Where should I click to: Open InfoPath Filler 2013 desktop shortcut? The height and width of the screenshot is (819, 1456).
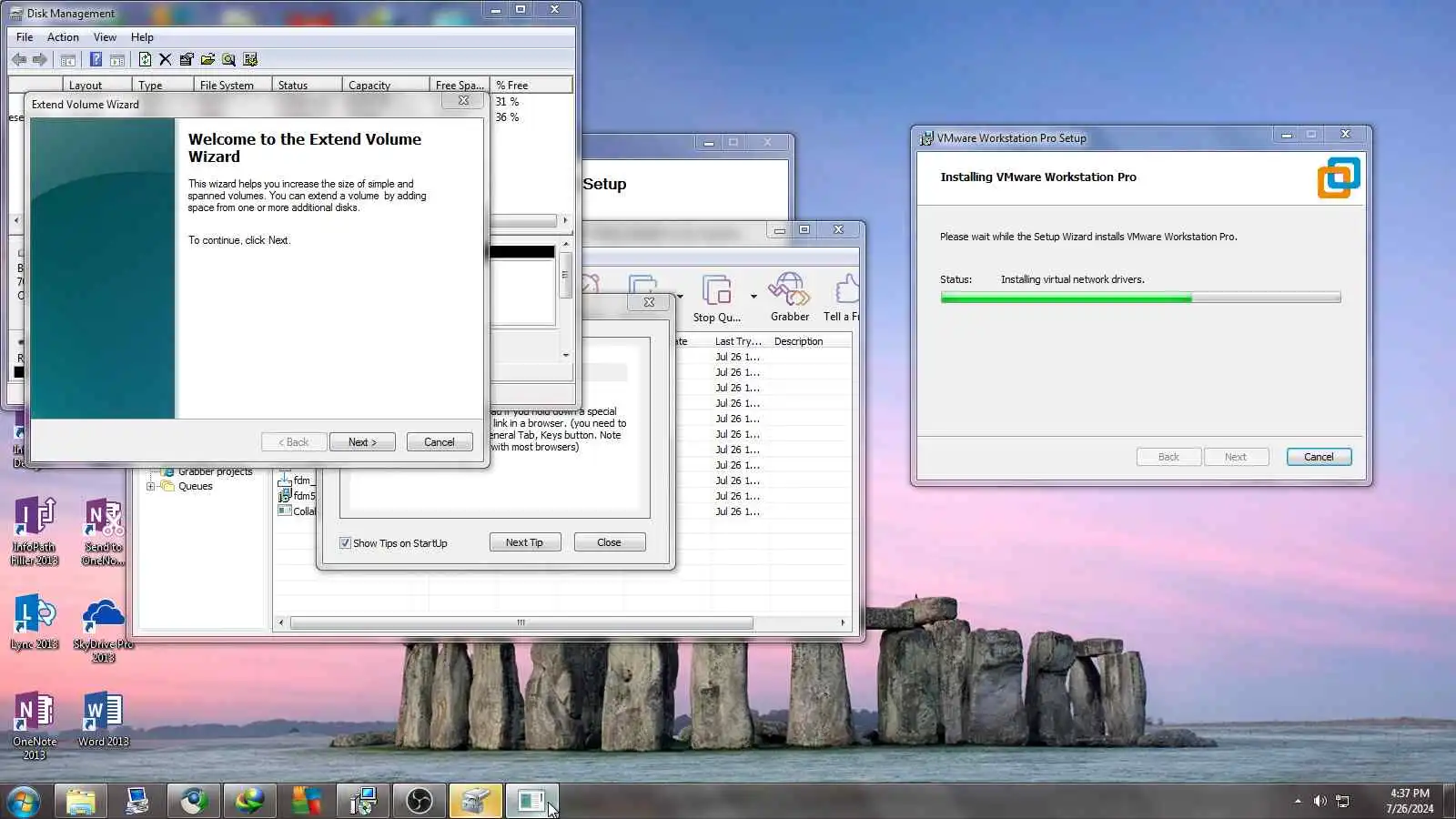point(35,531)
